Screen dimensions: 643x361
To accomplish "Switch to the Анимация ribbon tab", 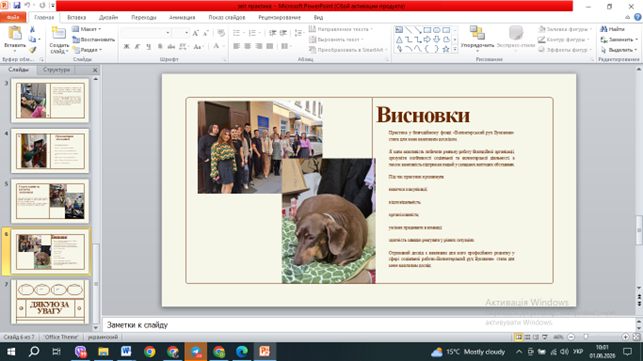I will coord(182,17).
